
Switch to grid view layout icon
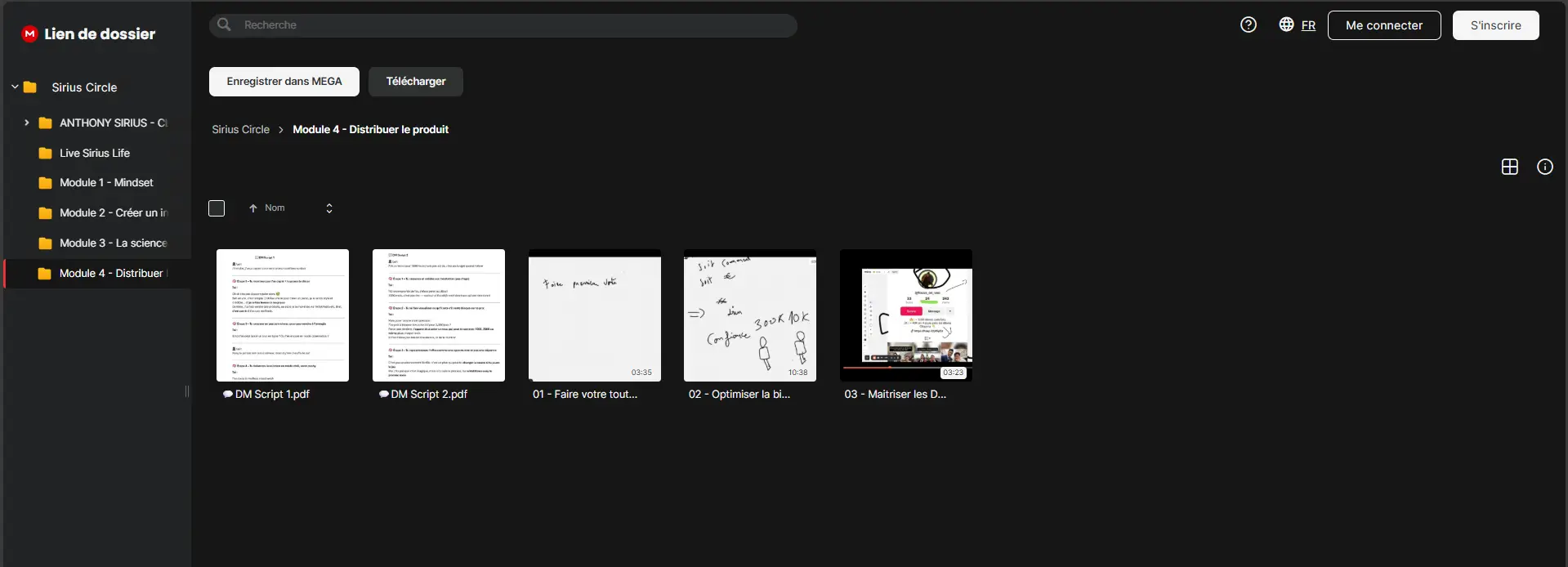point(1510,167)
